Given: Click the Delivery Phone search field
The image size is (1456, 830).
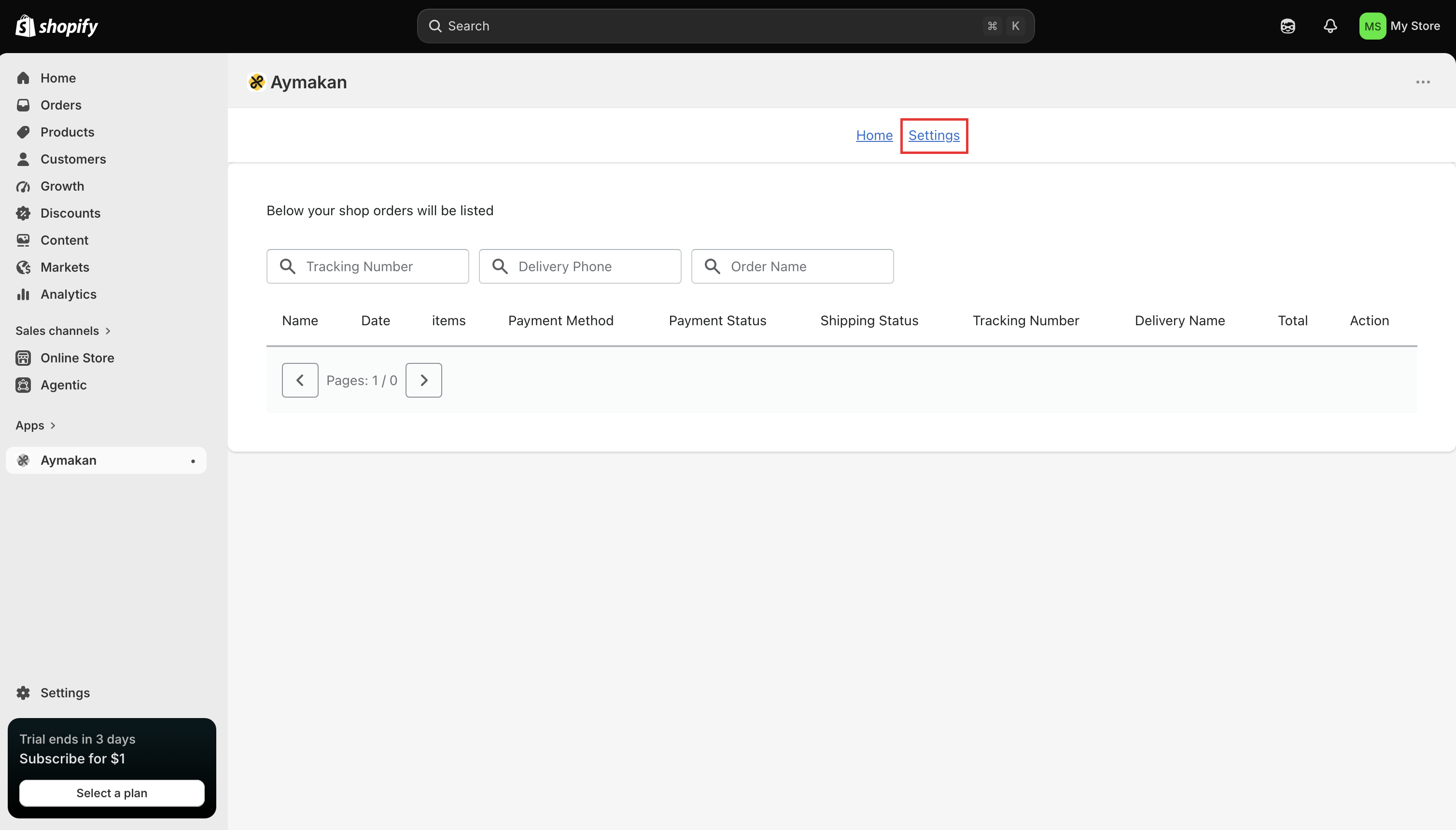Looking at the screenshot, I should 580,266.
